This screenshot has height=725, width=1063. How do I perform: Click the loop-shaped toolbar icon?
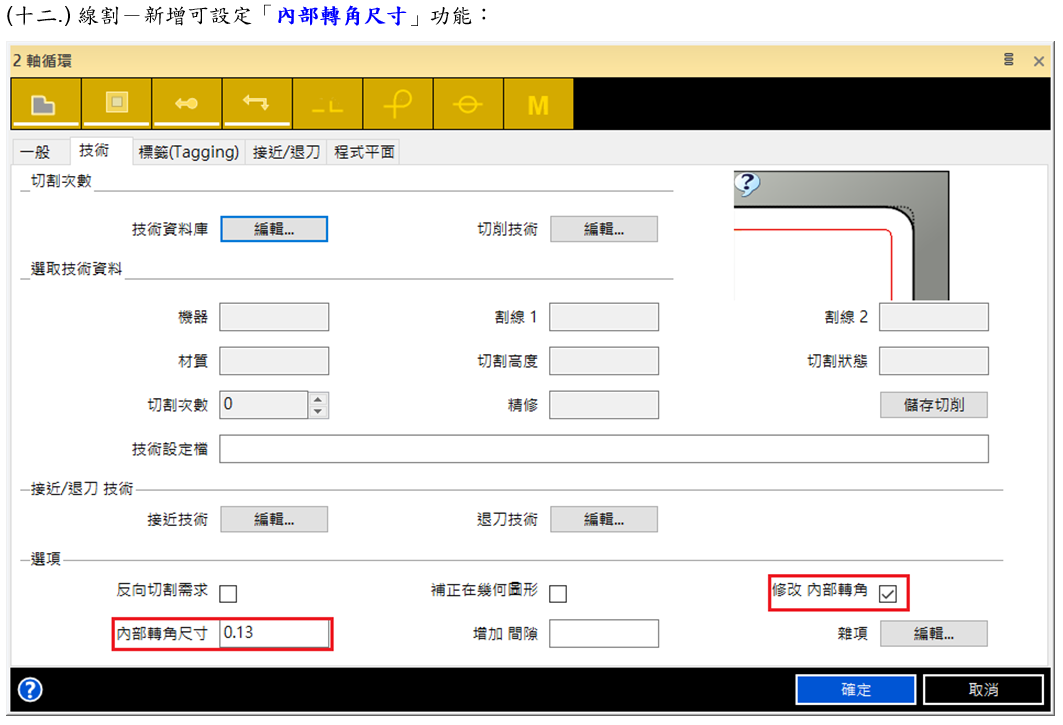397,104
